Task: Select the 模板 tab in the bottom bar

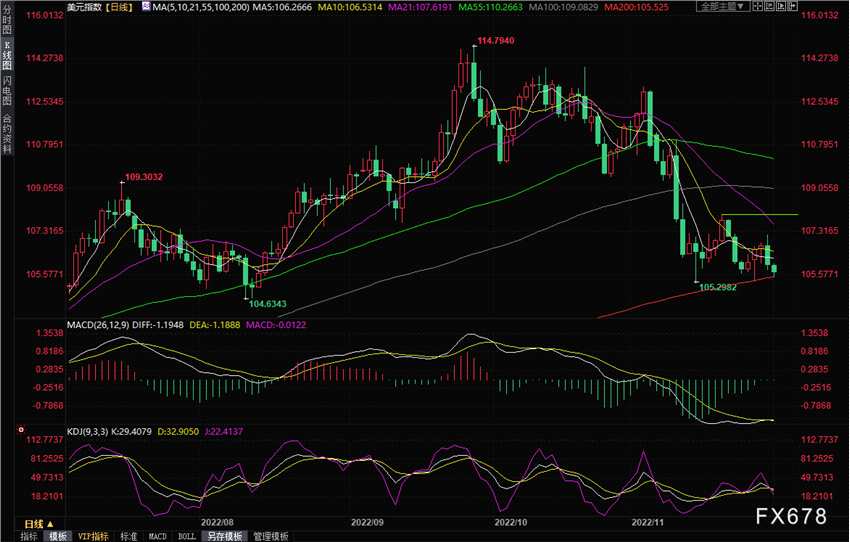Action: coord(57,536)
